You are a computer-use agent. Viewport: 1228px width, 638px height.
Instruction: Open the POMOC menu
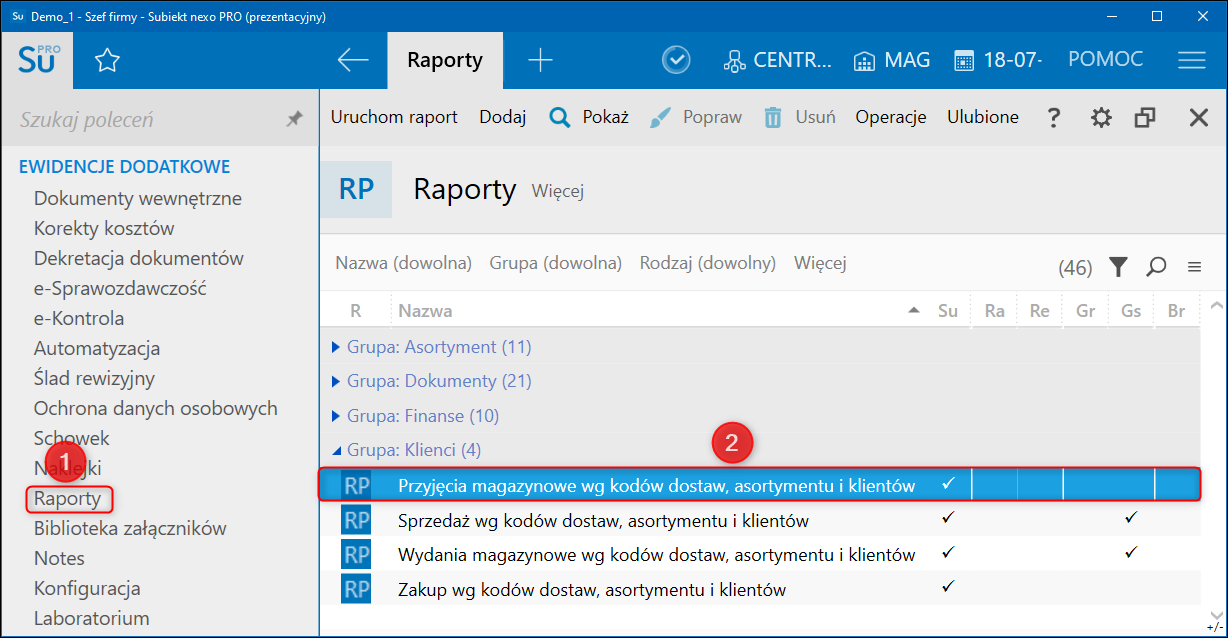click(1105, 59)
